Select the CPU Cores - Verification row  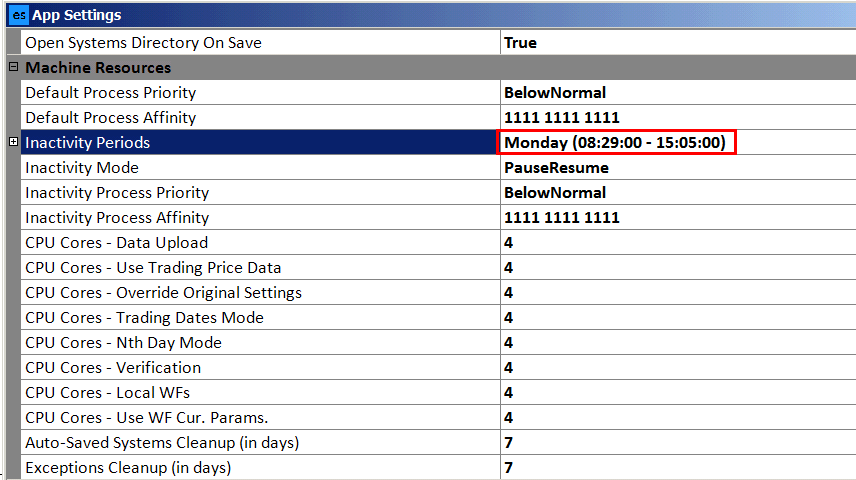[113, 368]
